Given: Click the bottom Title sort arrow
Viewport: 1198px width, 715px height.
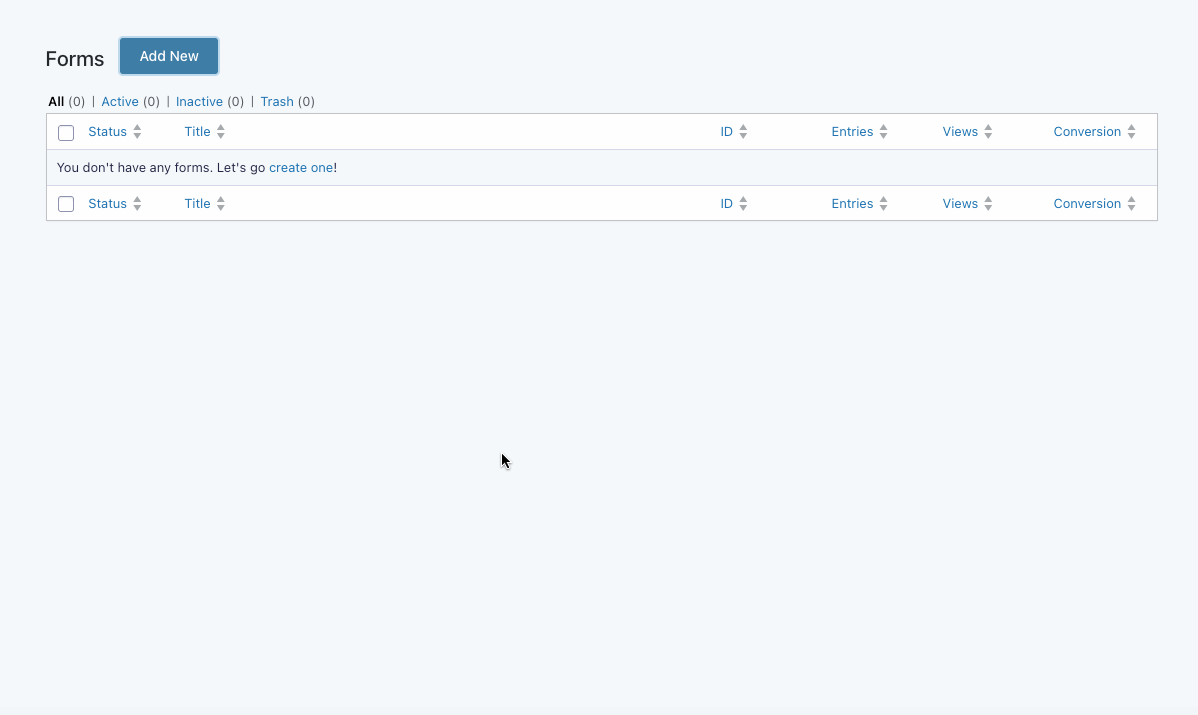Looking at the screenshot, I should 221,203.
